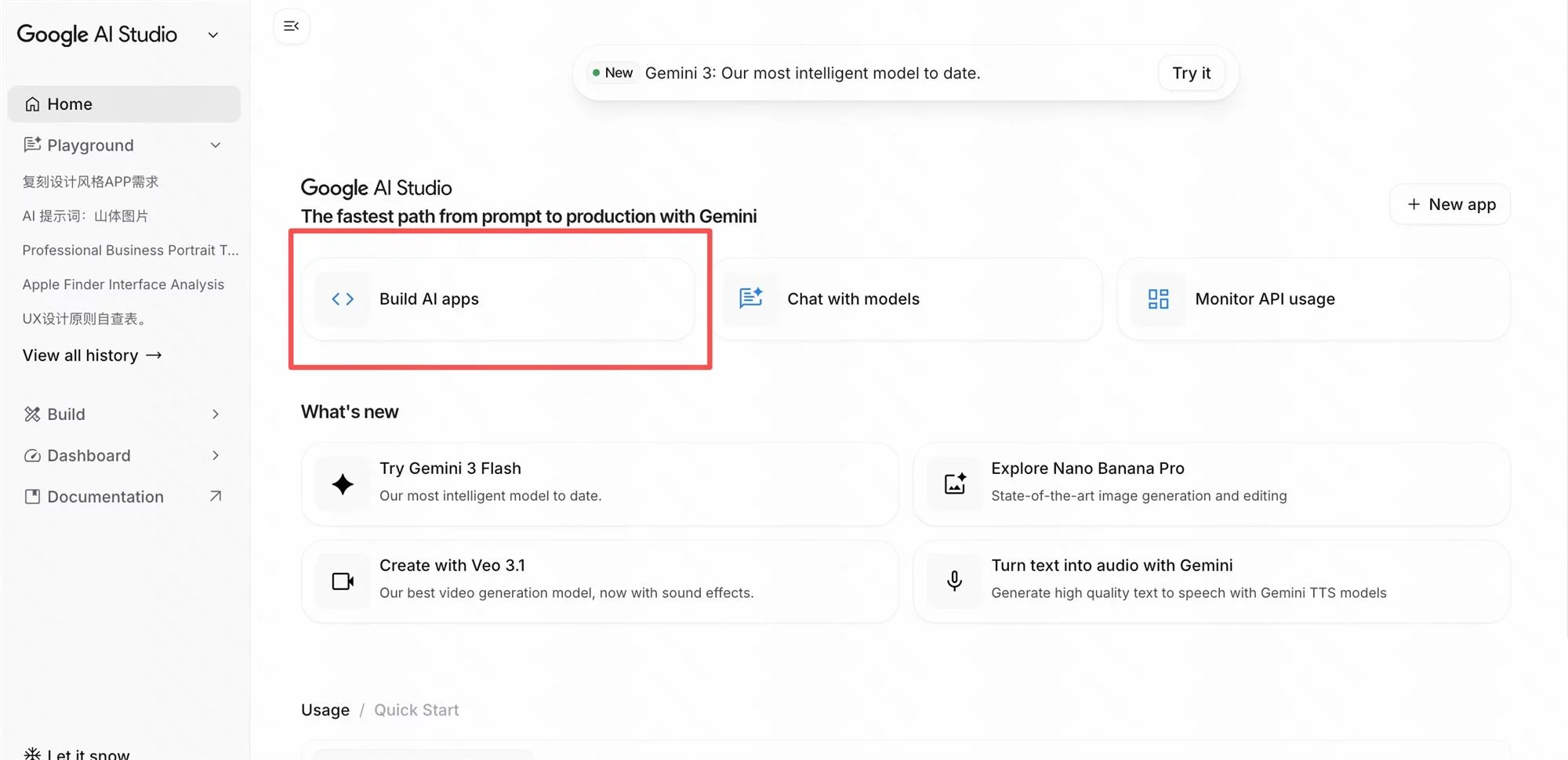Collapse the sidebar with the toggle icon
The height and width of the screenshot is (760, 1568).
click(292, 27)
